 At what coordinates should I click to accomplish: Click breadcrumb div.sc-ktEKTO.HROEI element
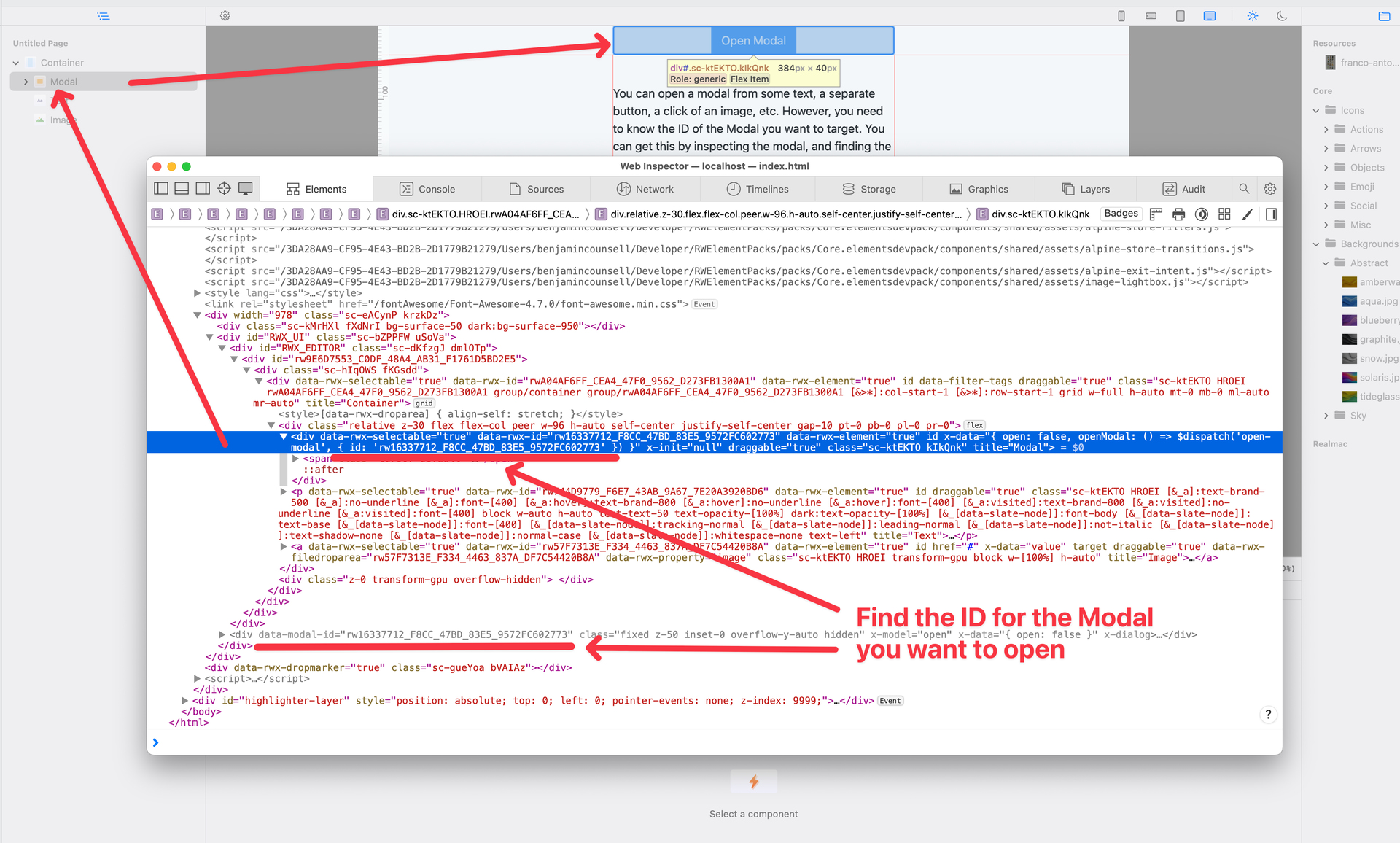[478, 214]
